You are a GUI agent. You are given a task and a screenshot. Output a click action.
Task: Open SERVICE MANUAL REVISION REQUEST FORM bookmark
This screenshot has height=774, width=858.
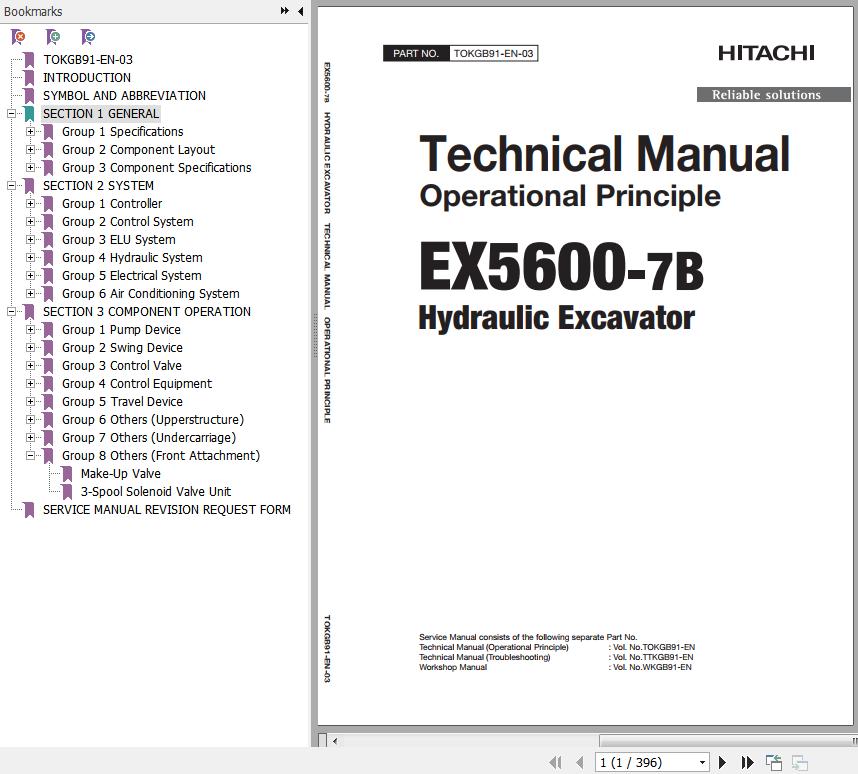[x=166, y=510]
